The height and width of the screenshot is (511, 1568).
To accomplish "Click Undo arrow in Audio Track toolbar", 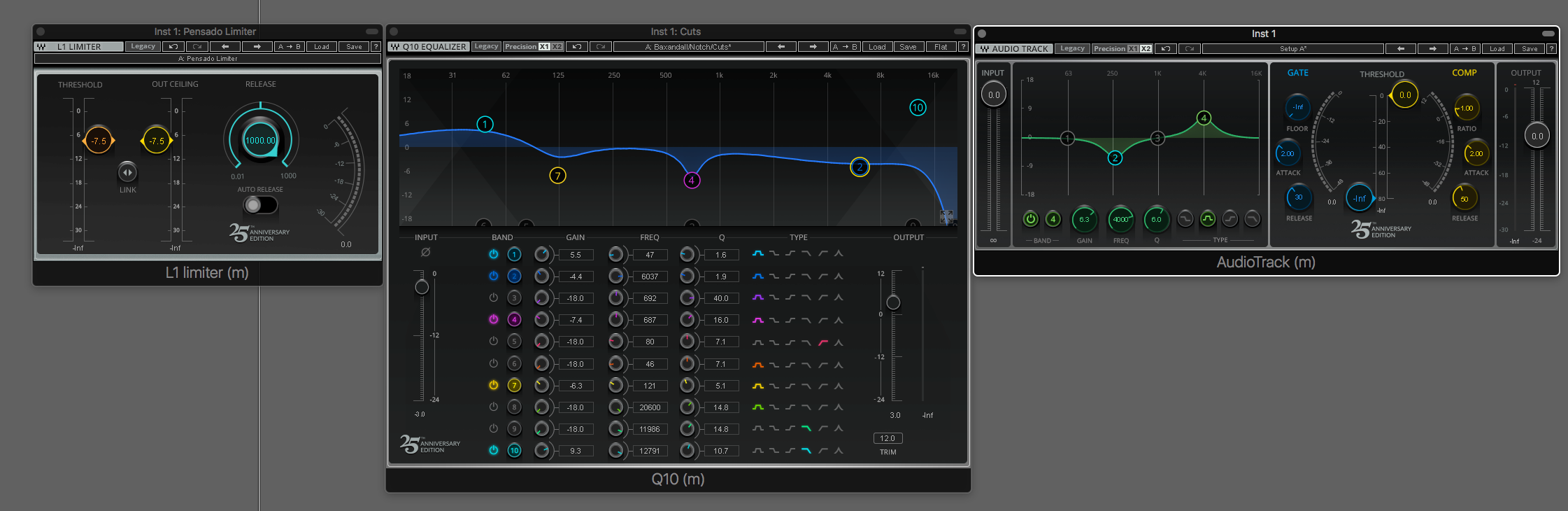I will point(1166,49).
